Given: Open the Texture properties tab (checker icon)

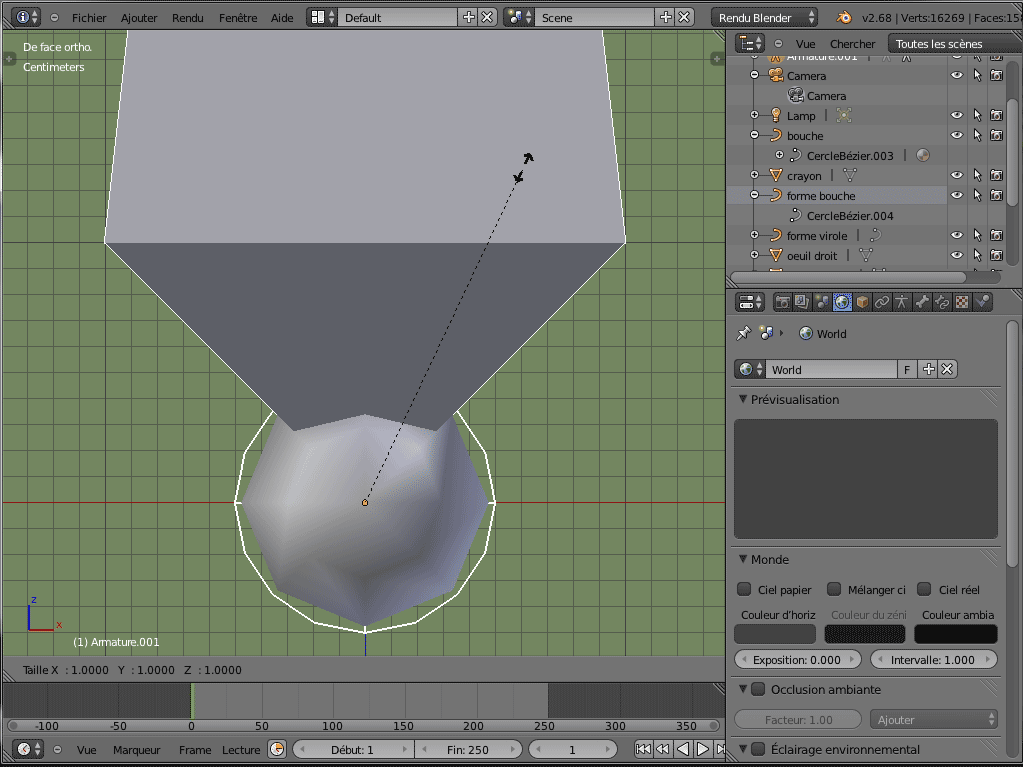Looking at the screenshot, I should (x=962, y=302).
